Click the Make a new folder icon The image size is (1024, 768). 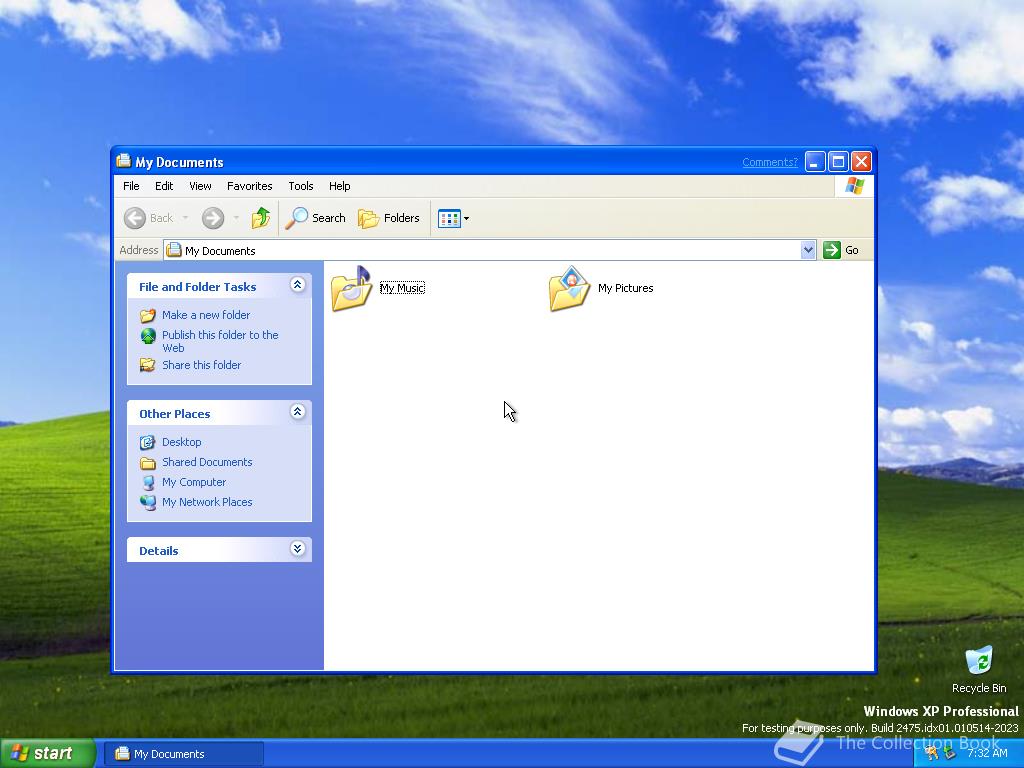click(148, 315)
